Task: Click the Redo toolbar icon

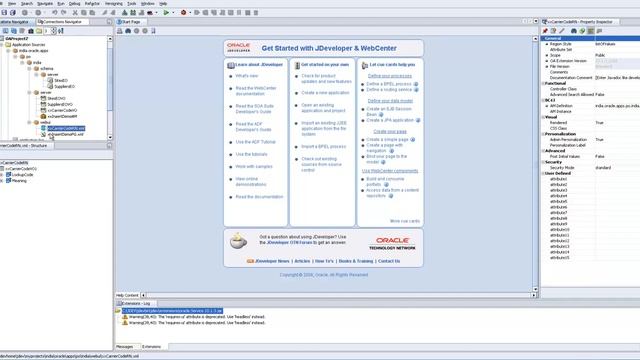Action: 63,13
